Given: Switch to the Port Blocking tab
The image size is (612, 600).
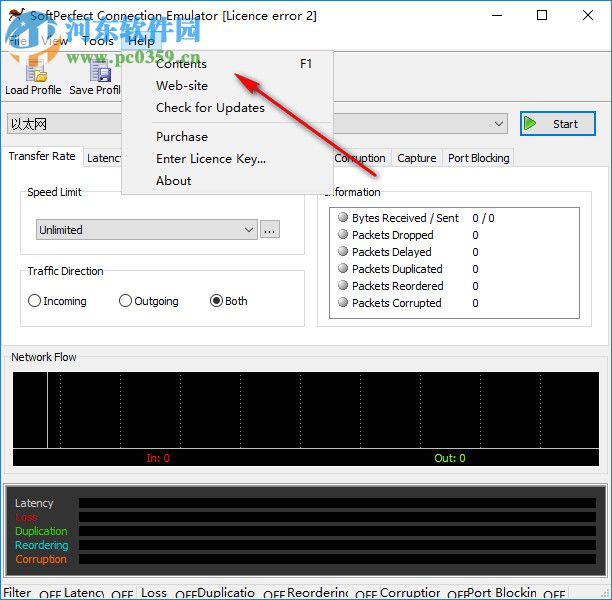Looking at the screenshot, I should [479, 158].
